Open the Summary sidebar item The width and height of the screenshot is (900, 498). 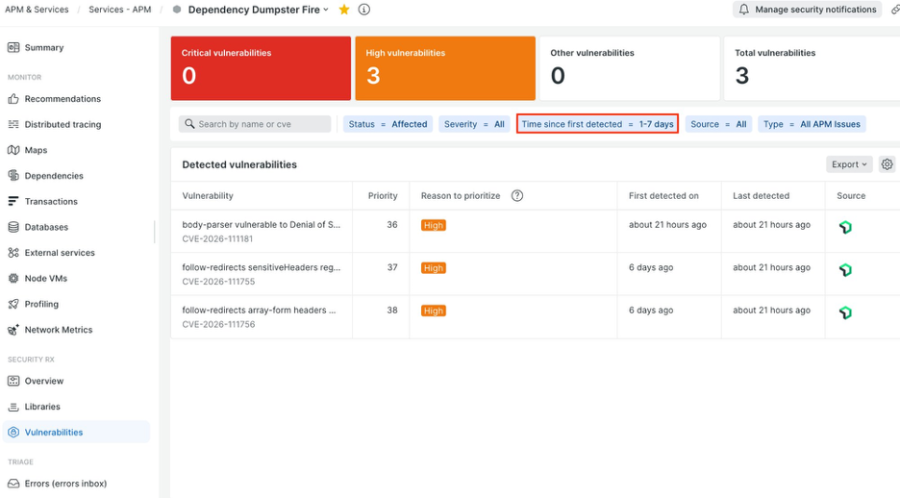pyautogui.click(x=44, y=48)
